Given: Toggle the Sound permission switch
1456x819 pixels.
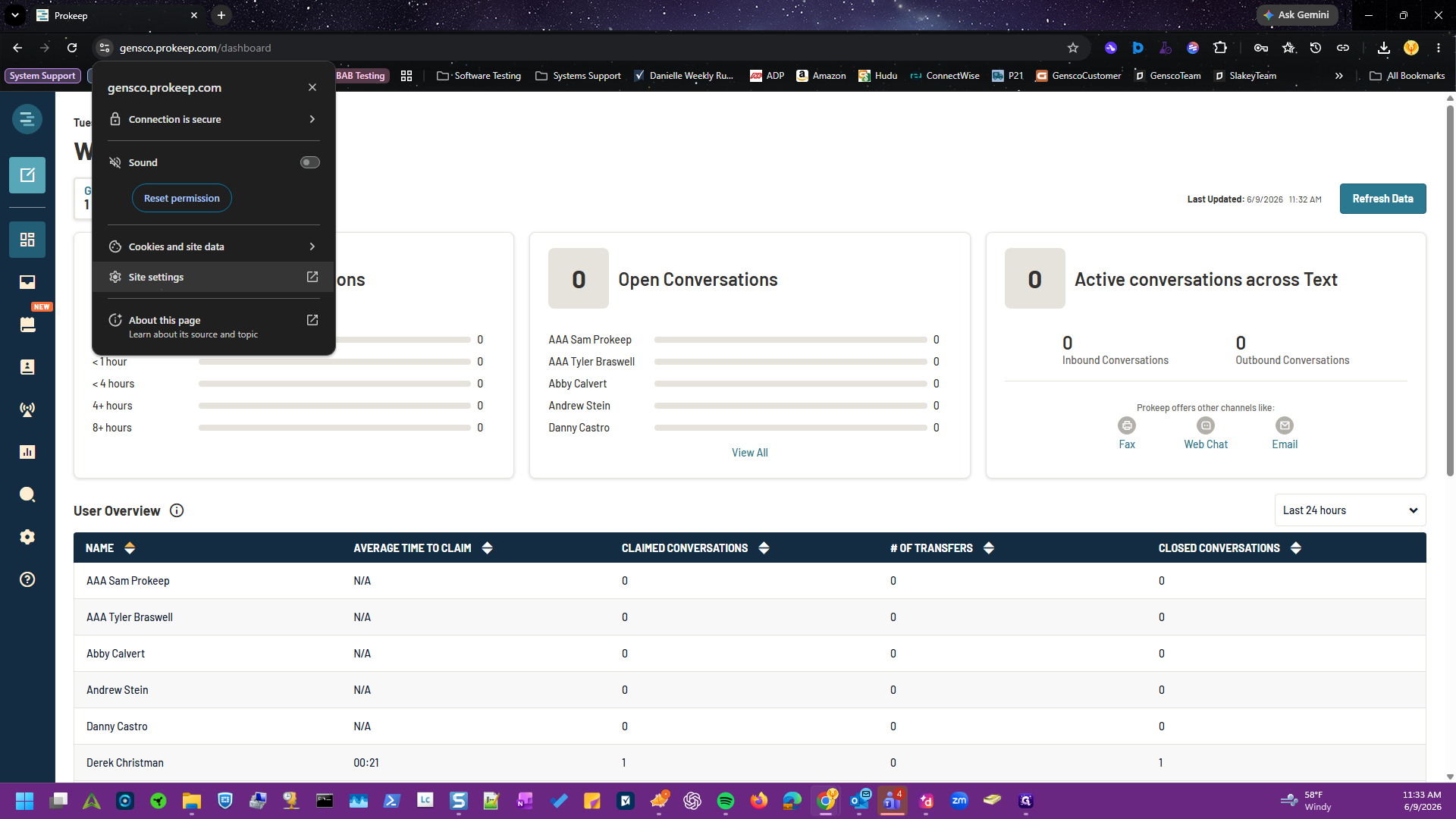Looking at the screenshot, I should [x=310, y=162].
